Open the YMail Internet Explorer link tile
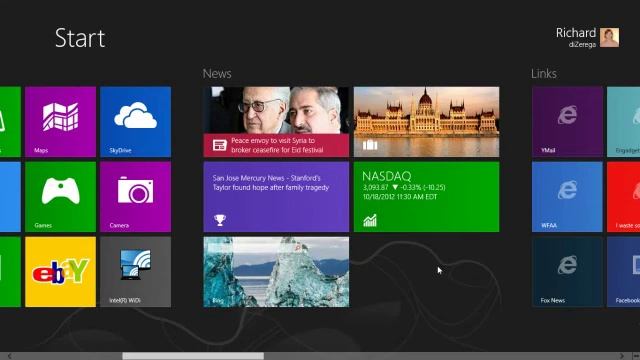The width and height of the screenshot is (640, 360). [x=567, y=122]
